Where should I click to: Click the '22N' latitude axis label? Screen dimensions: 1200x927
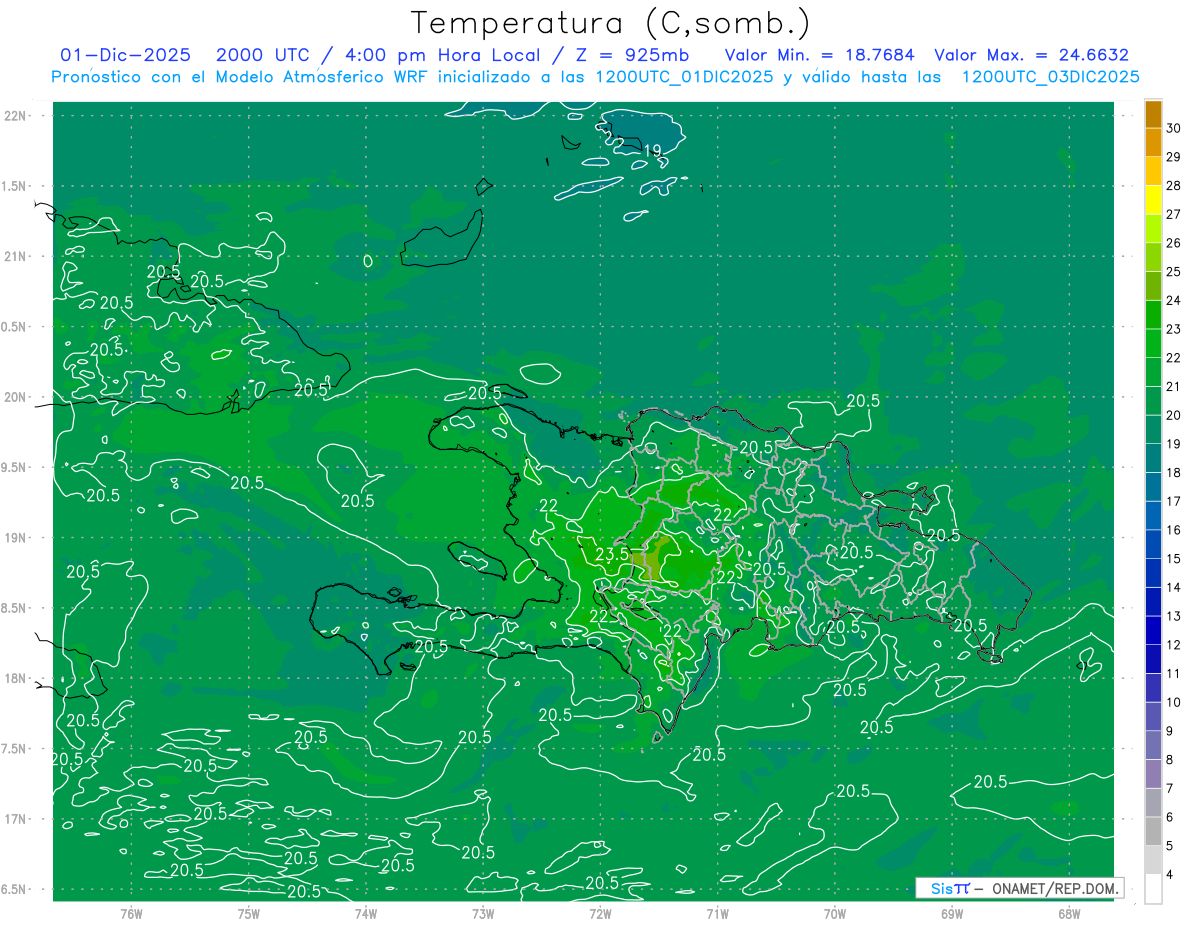pyautogui.click(x=15, y=115)
